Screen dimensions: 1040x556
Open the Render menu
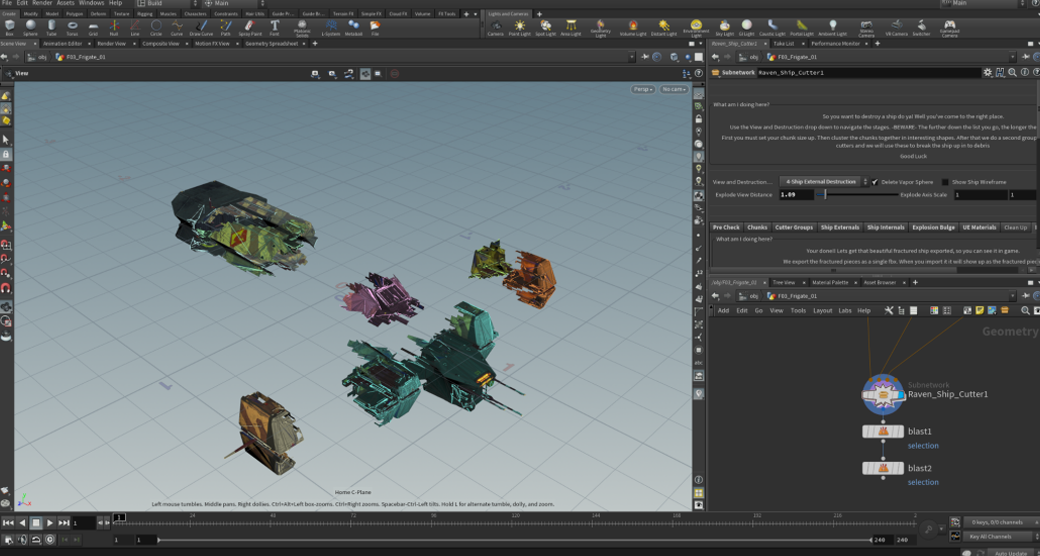[x=42, y=3]
